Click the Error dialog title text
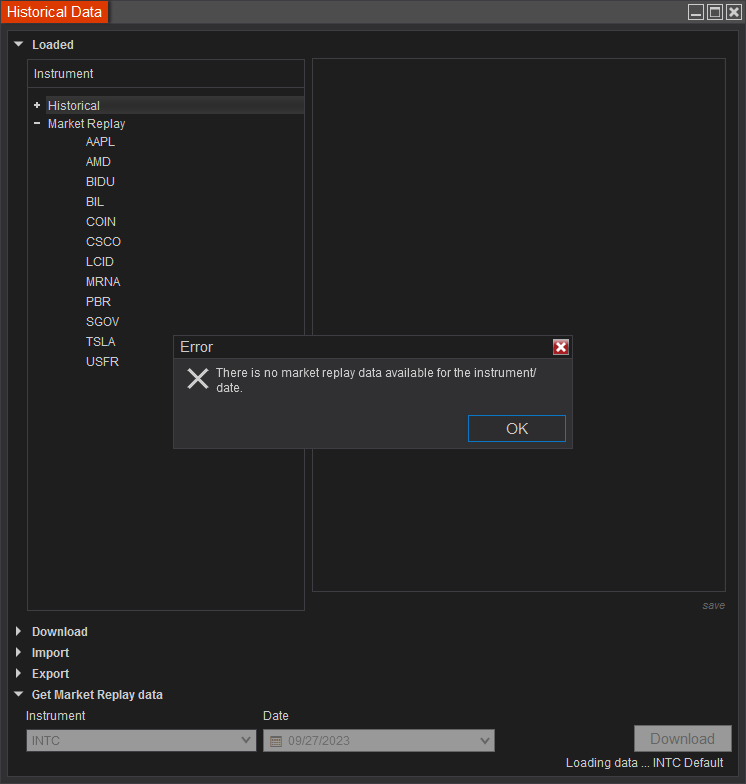The width and height of the screenshot is (746, 784). [196, 347]
